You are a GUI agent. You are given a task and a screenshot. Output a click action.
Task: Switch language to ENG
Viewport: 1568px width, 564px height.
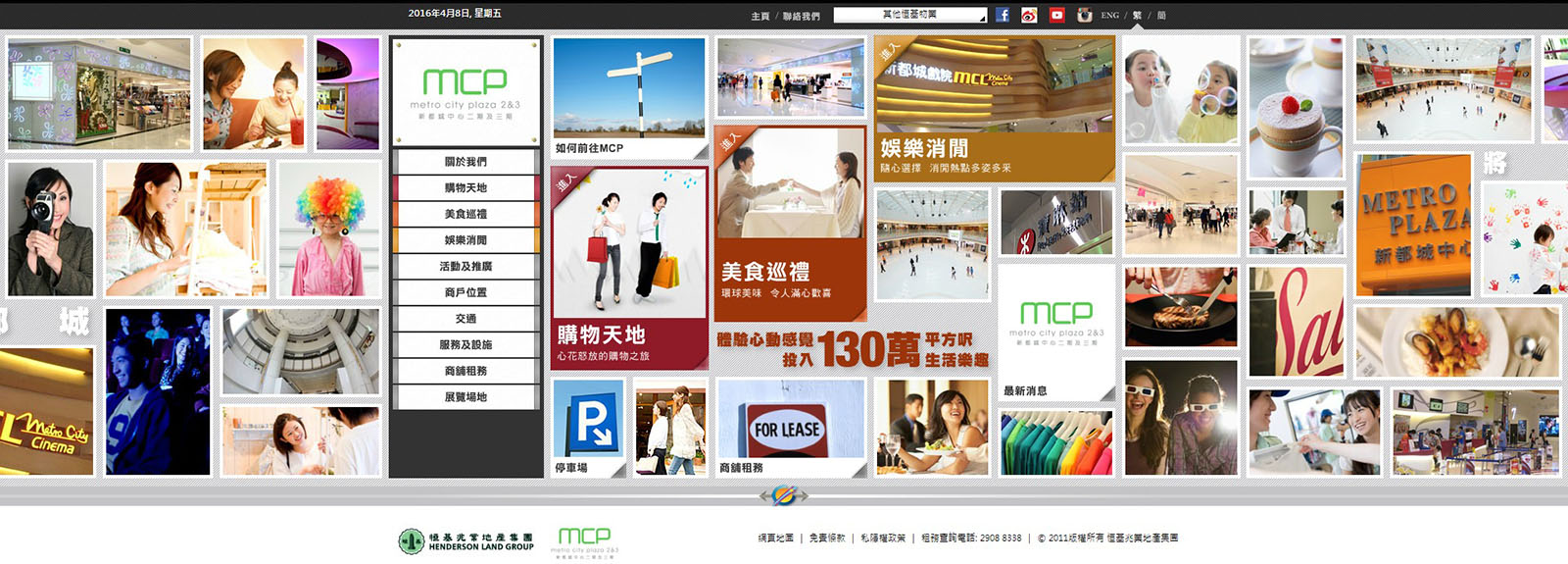(x=1109, y=16)
